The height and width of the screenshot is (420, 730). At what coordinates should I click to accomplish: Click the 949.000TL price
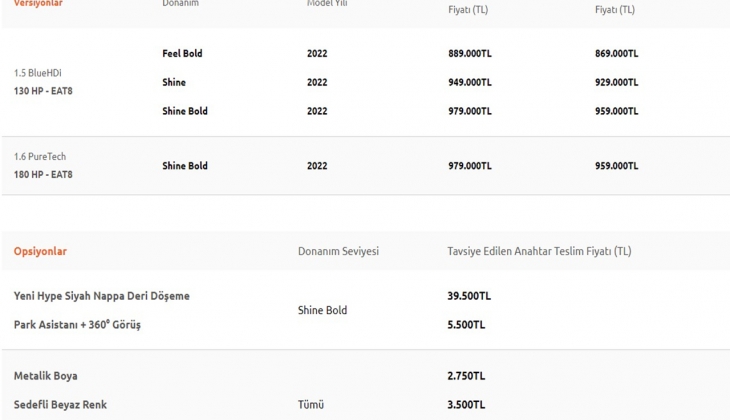470,82
